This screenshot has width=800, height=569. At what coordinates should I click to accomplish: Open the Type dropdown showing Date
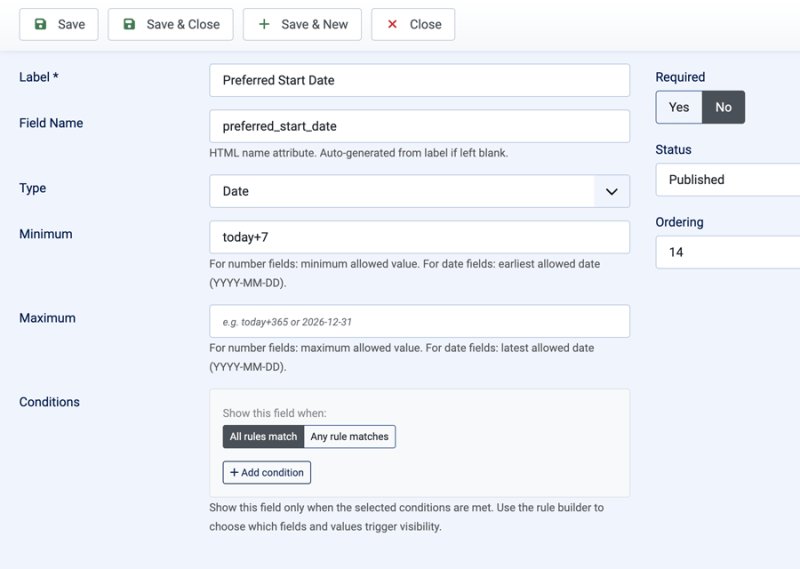pos(419,191)
